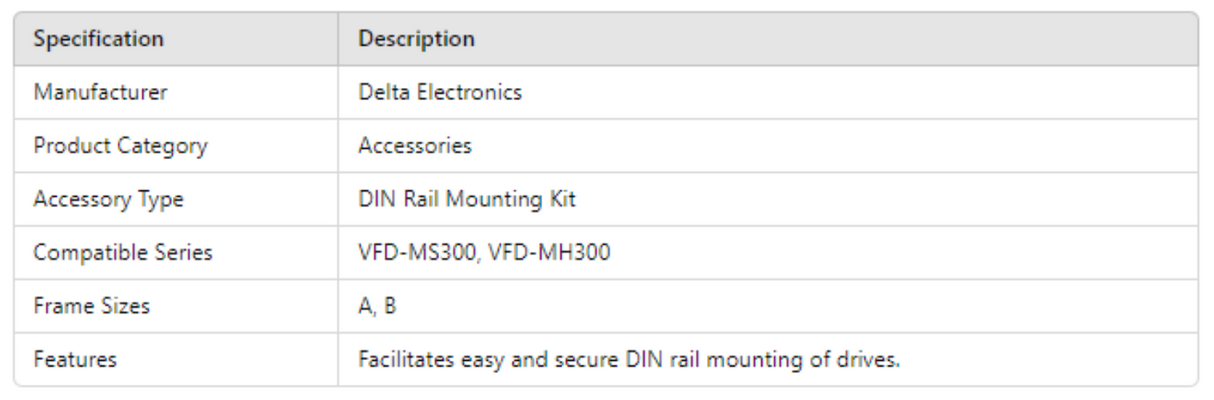Click frame size letter B
The height and width of the screenshot is (400, 1214).
coord(390,306)
